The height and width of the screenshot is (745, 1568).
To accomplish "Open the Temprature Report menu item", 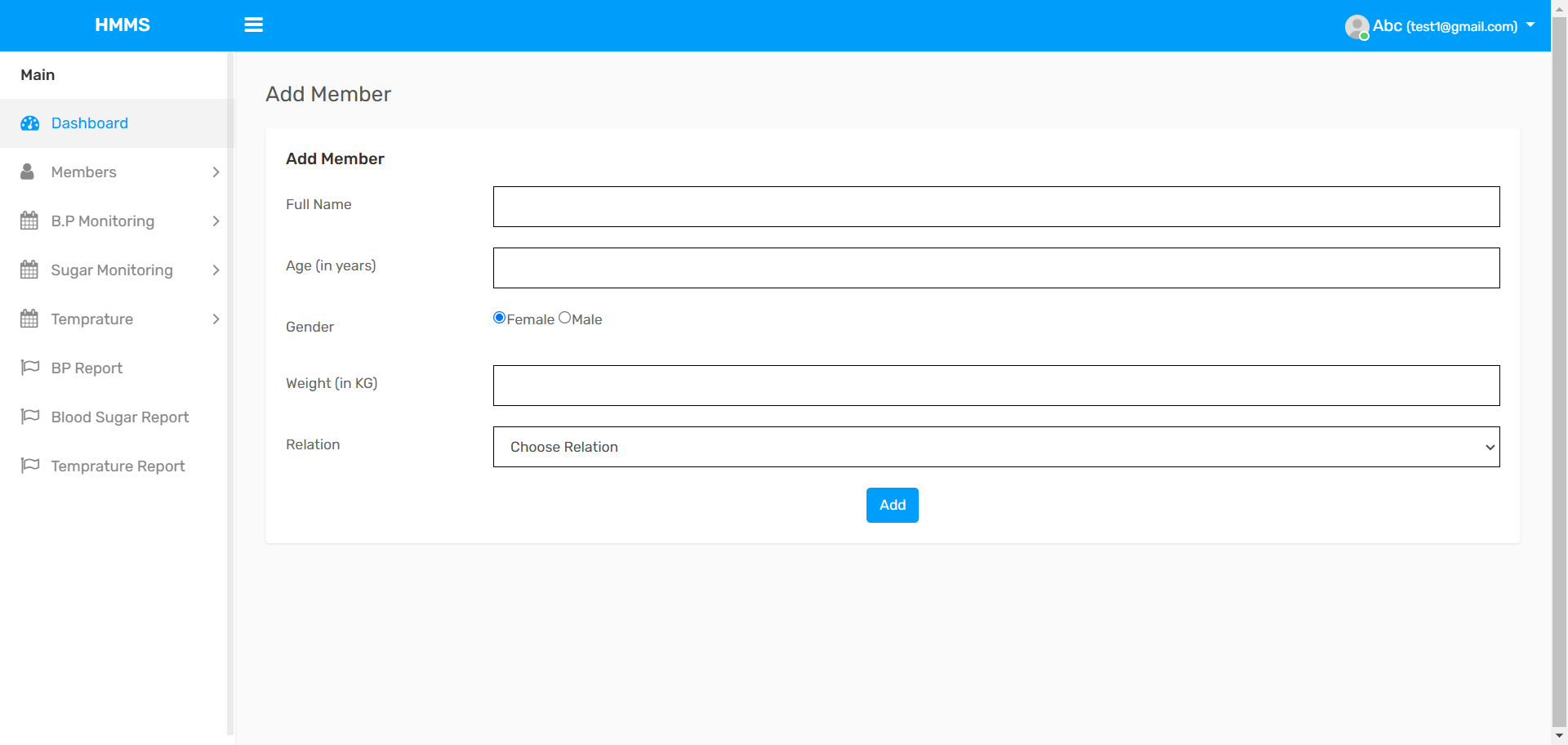I will click(x=117, y=466).
